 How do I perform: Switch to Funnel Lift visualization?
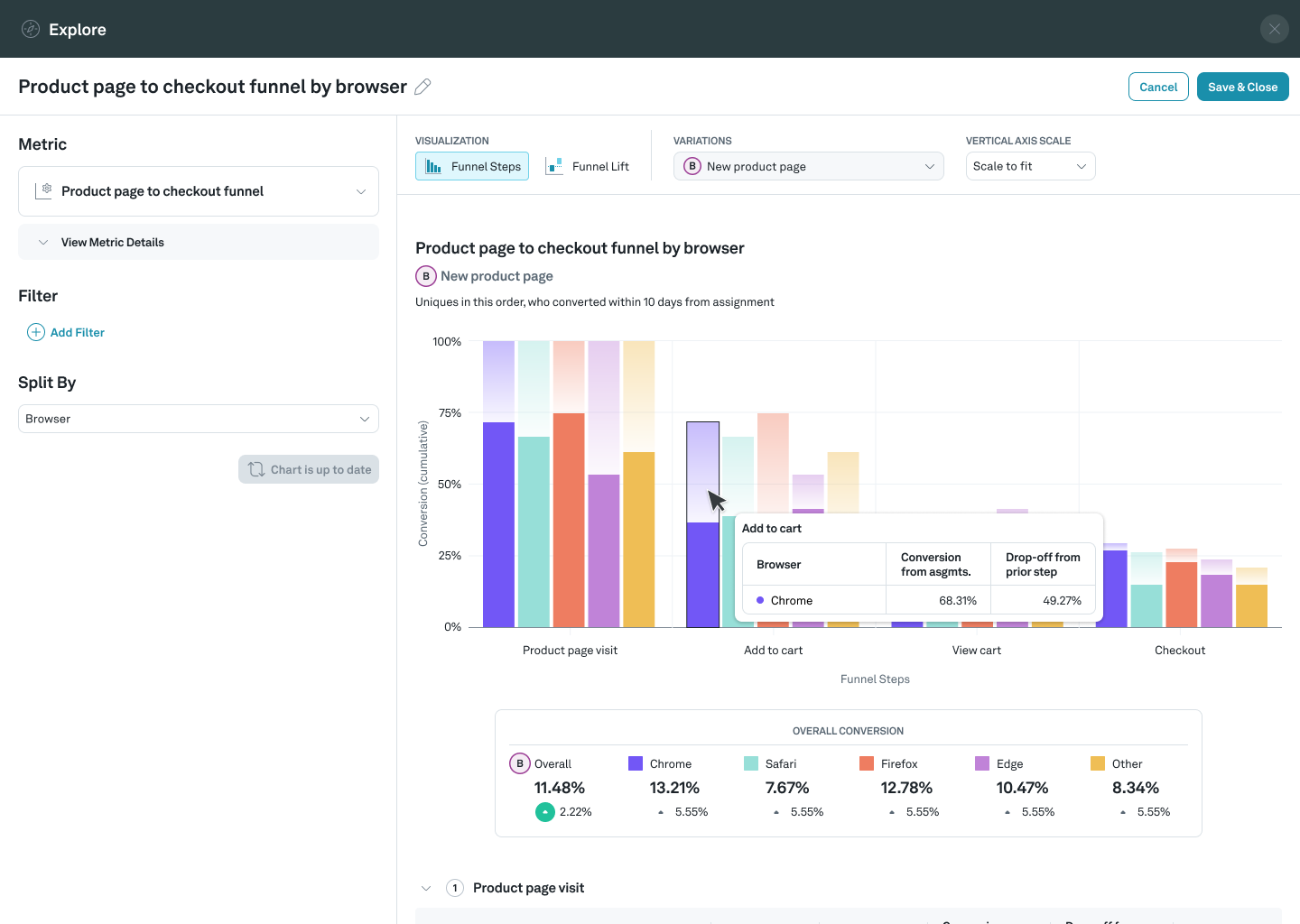pyautogui.click(x=588, y=166)
